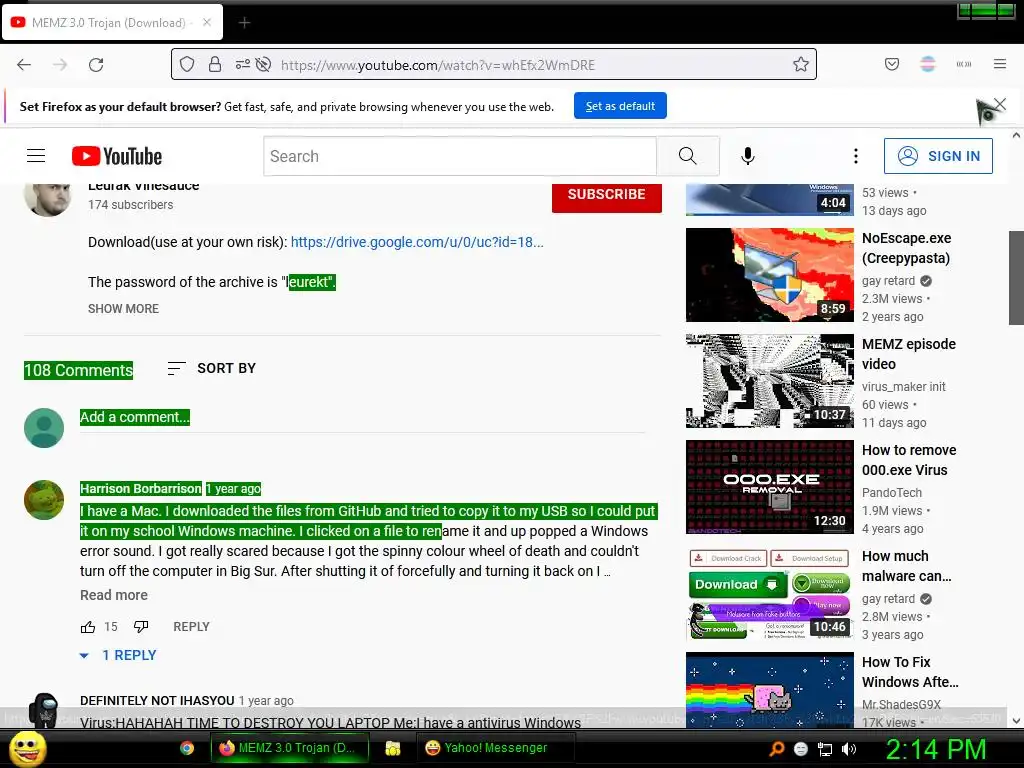This screenshot has height=768, width=1024.
Task: Open the NoEscape.exe (Creepypasta) thumbnail
Action: click(x=769, y=275)
